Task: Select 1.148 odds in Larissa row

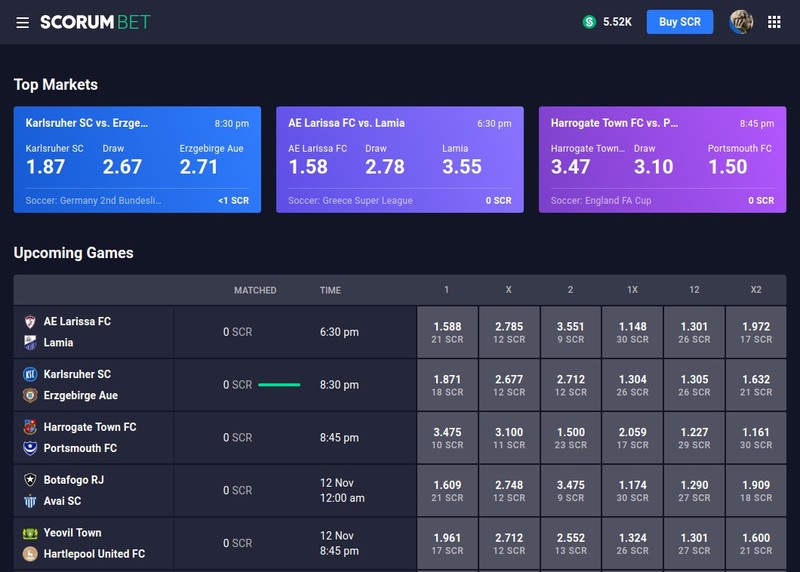Action: point(633,332)
